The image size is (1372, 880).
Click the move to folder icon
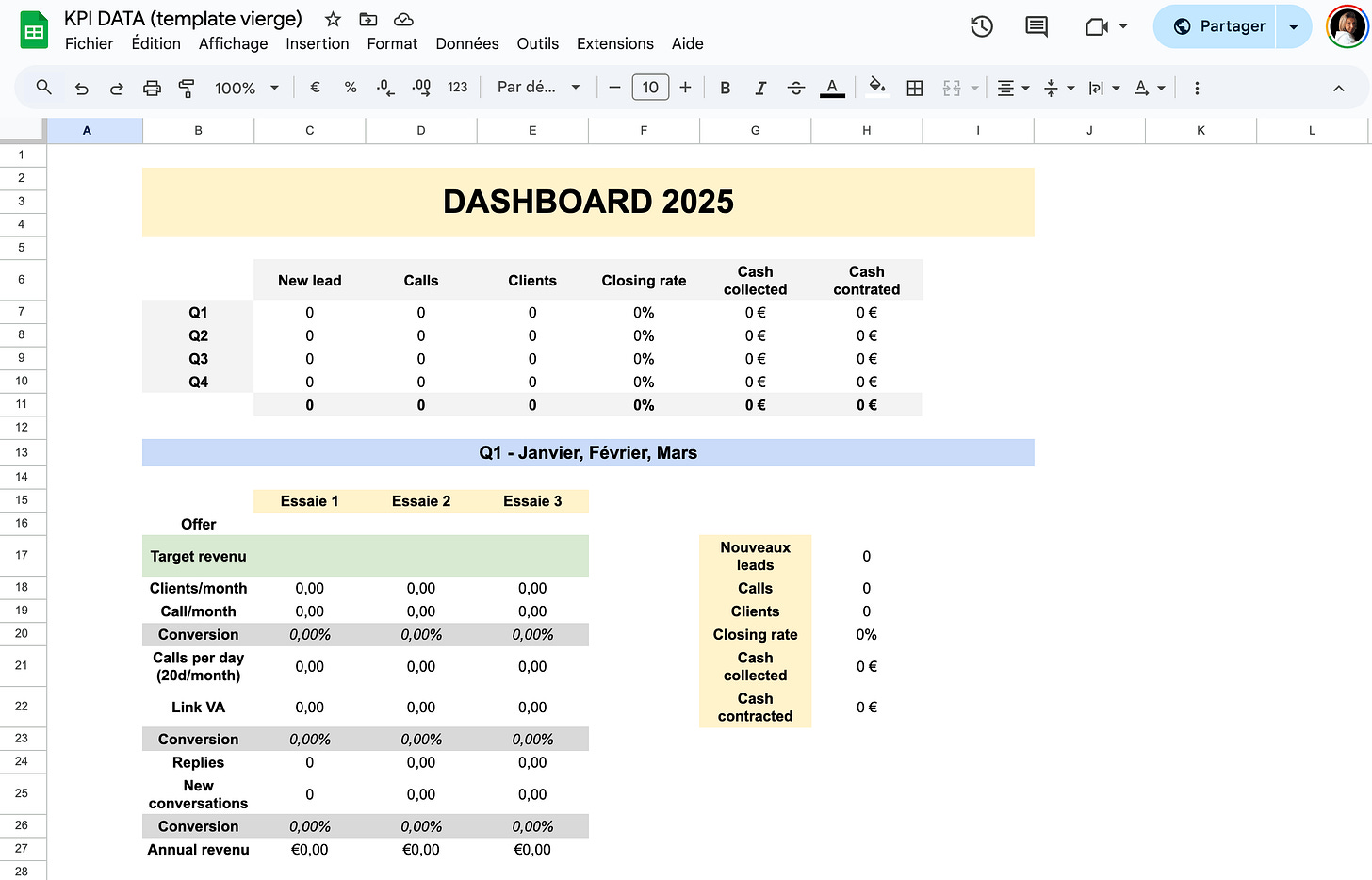pos(368,19)
